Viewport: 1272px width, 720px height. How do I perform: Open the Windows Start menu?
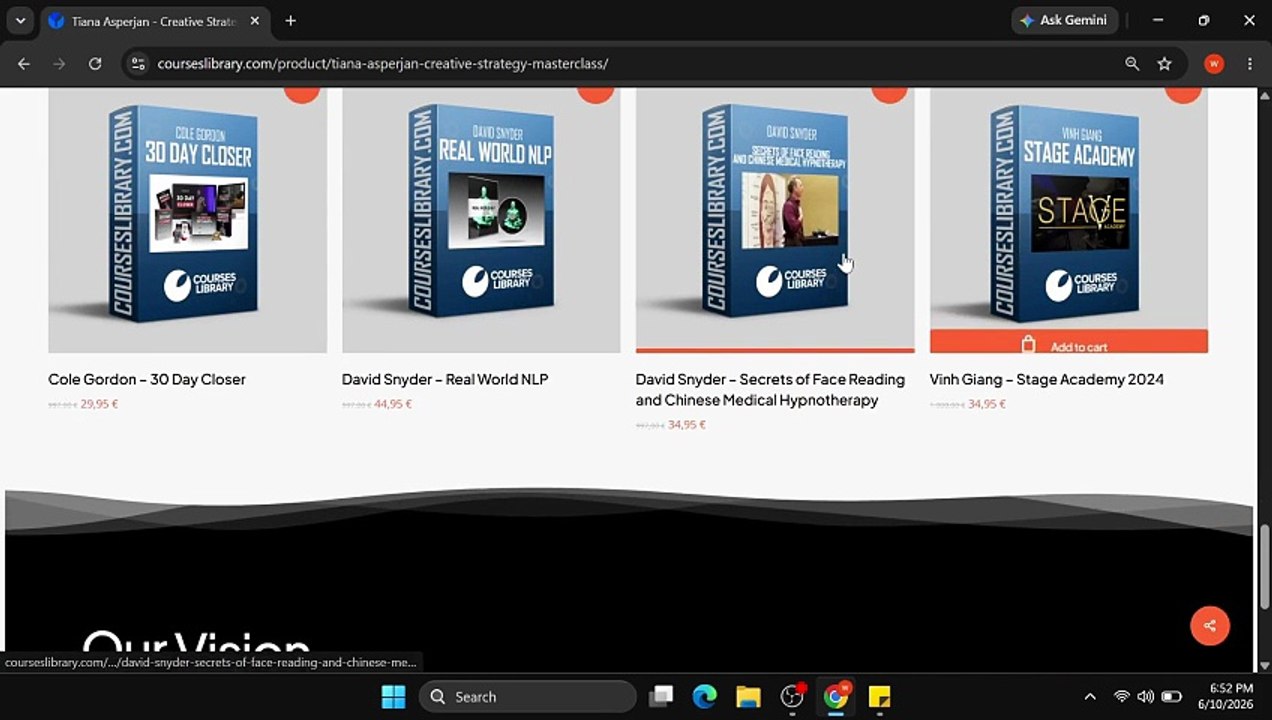pos(394,697)
